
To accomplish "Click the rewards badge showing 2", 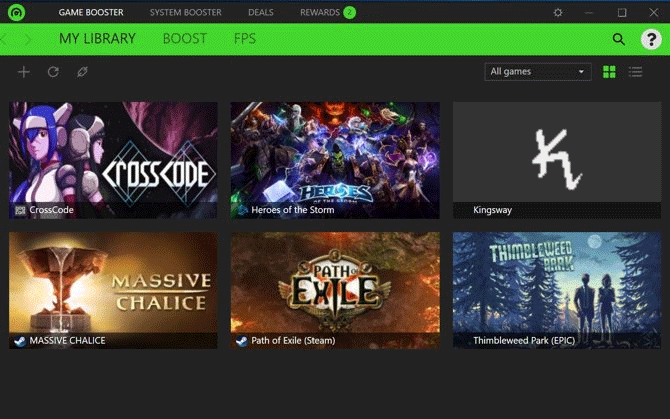I will [x=350, y=12].
